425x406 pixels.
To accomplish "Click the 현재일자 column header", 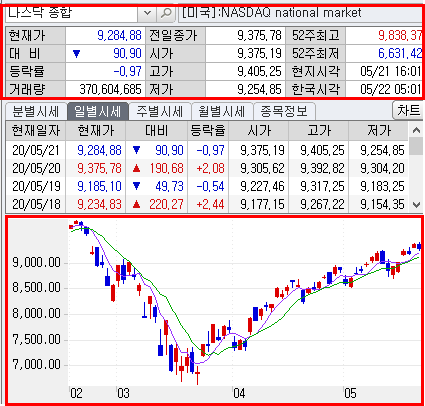I will tap(36, 131).
